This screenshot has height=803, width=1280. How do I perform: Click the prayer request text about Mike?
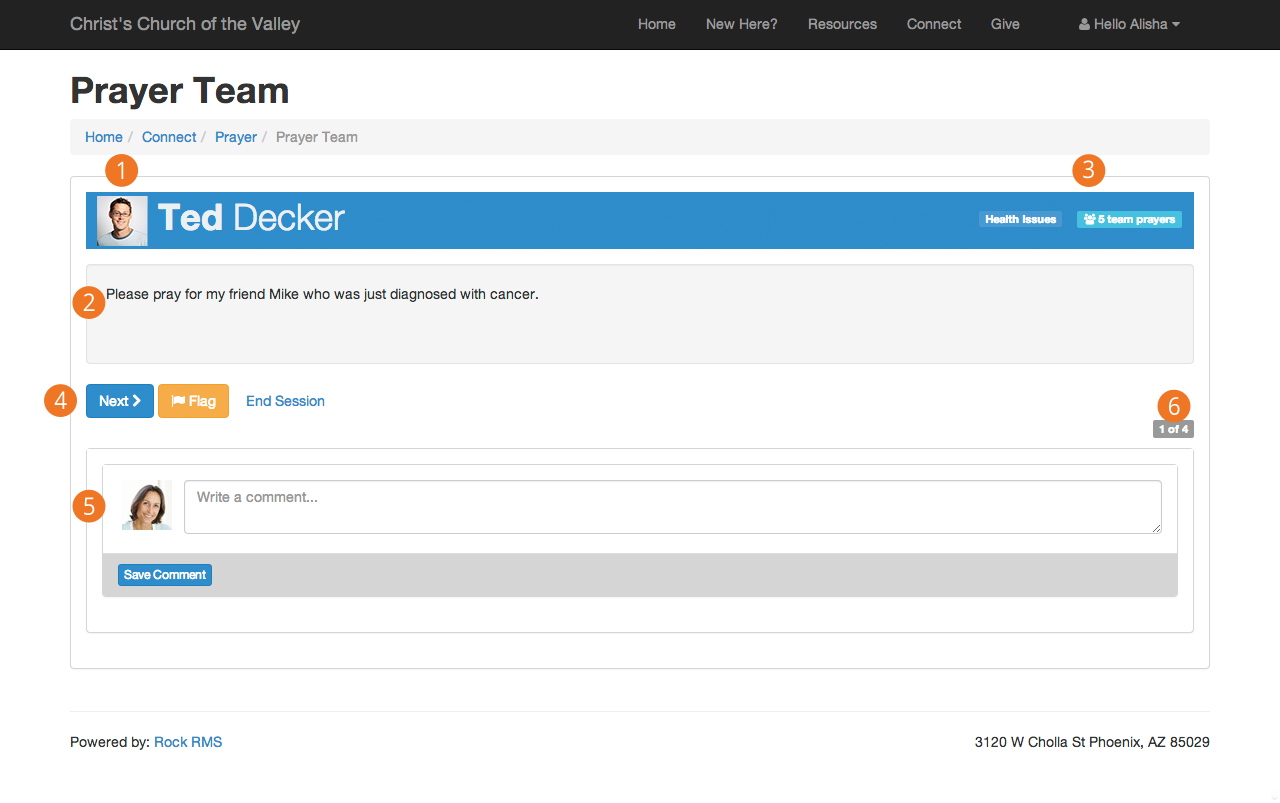point(322,294)
